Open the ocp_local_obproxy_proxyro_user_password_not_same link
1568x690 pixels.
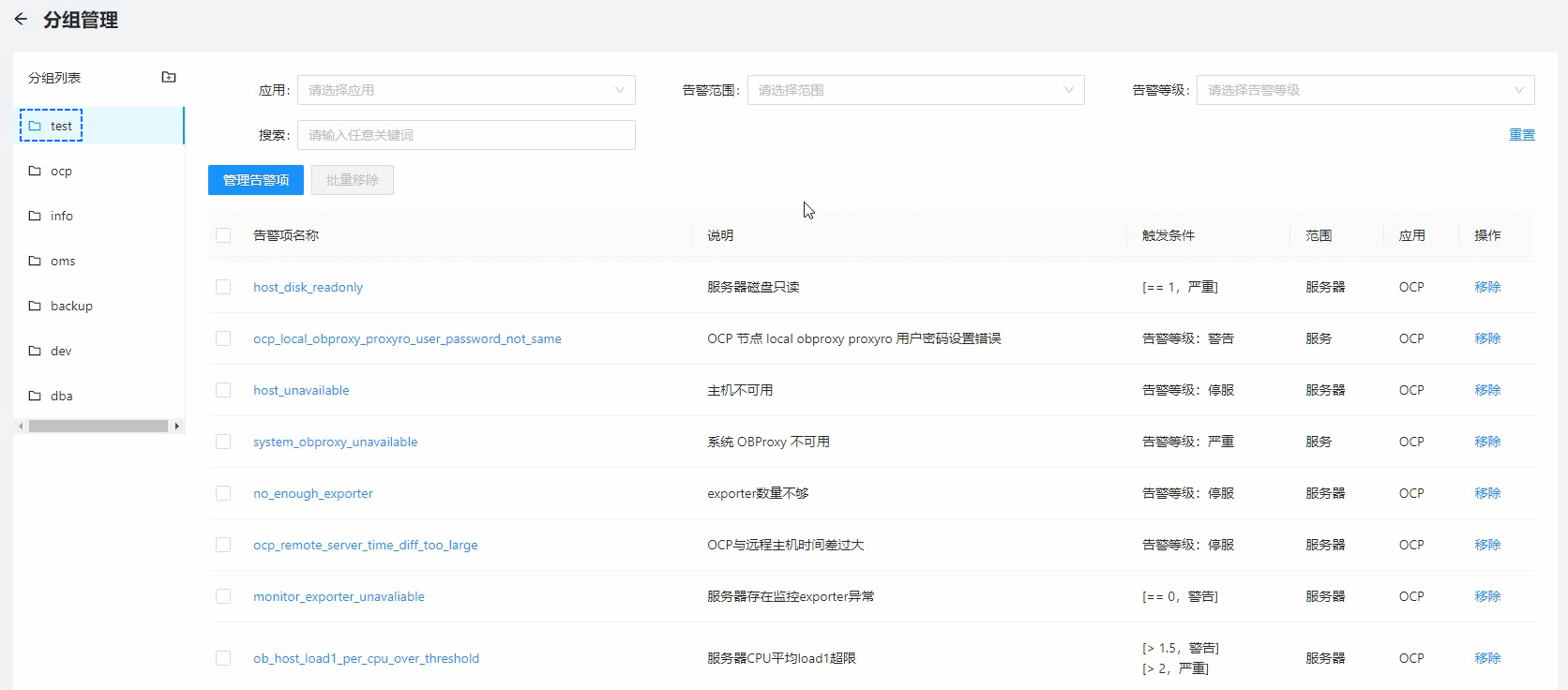pyautogui.click(x=407, y=338)
